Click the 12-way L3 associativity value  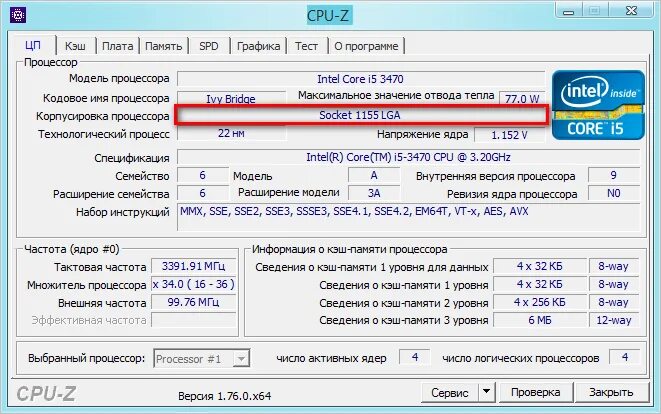[x=614, y=320]
